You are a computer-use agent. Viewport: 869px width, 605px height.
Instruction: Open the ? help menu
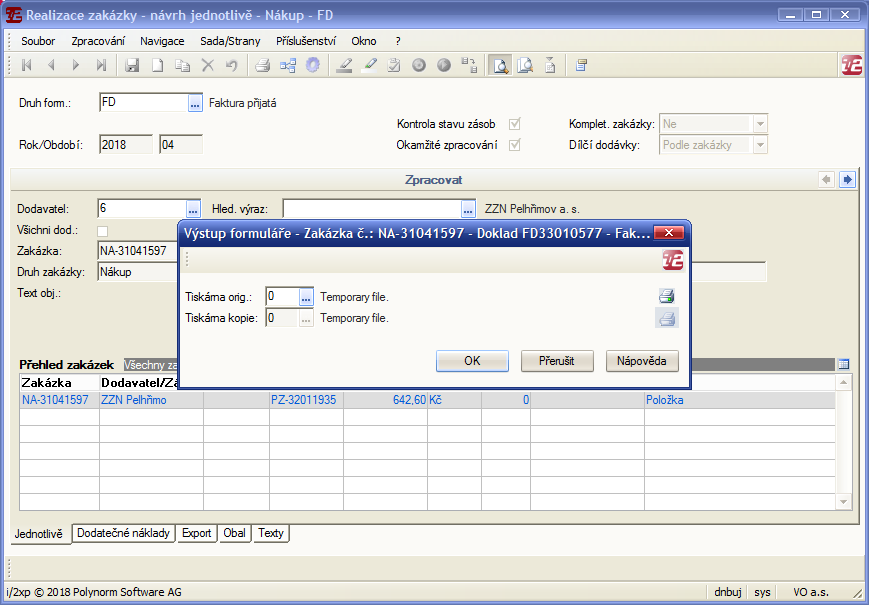point(398,41)
